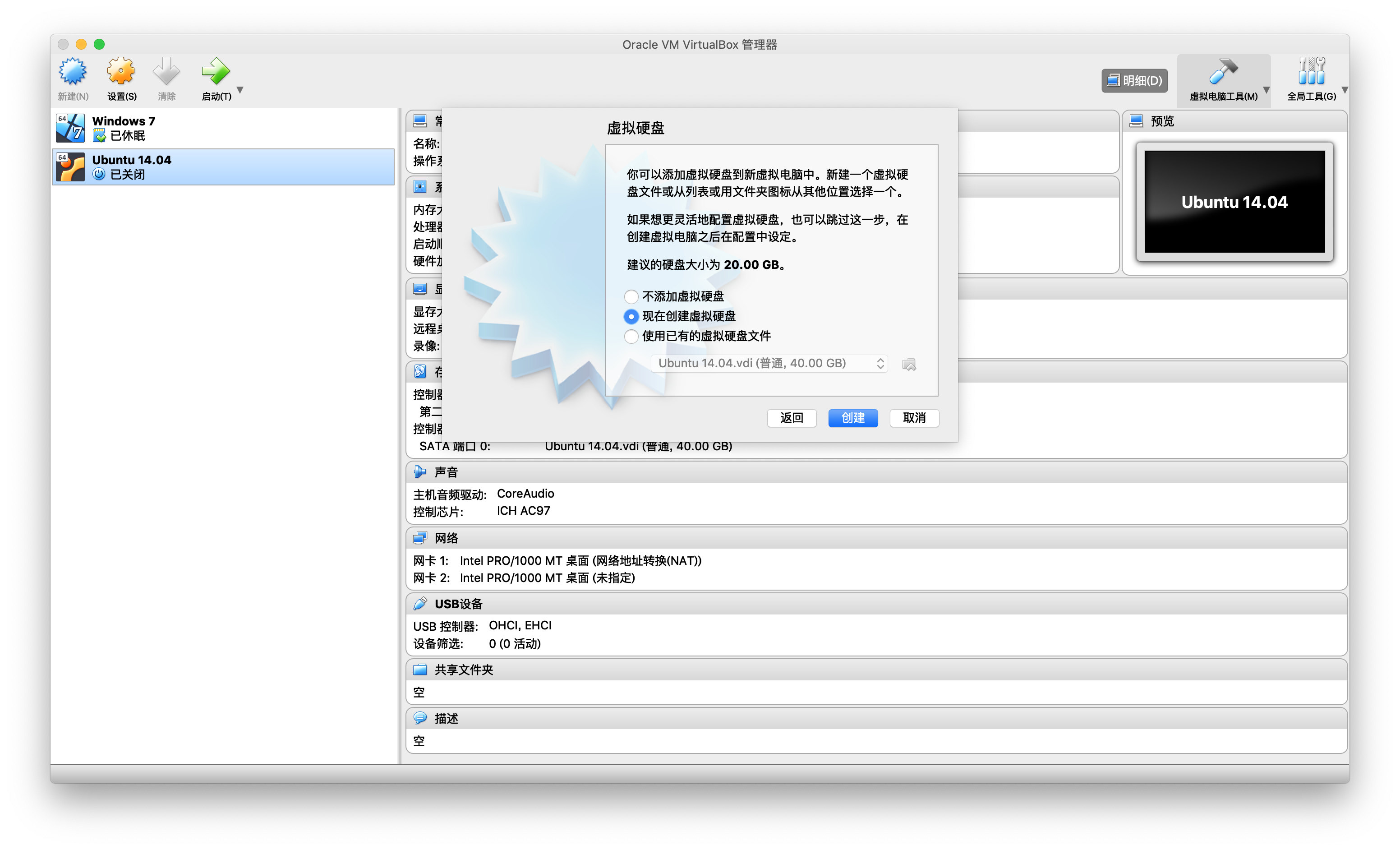Open the 共享文件夹 section header

tap(877, 670)
